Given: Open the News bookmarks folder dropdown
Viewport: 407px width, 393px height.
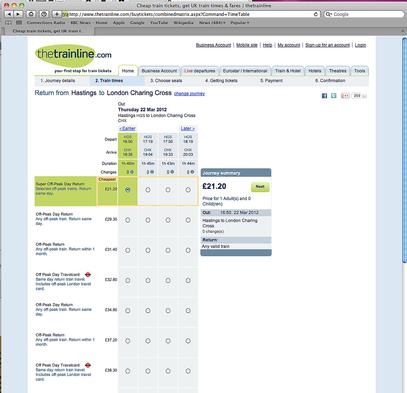Looking at the screenshot, I should pyautogui.click(x=212, y=23).
